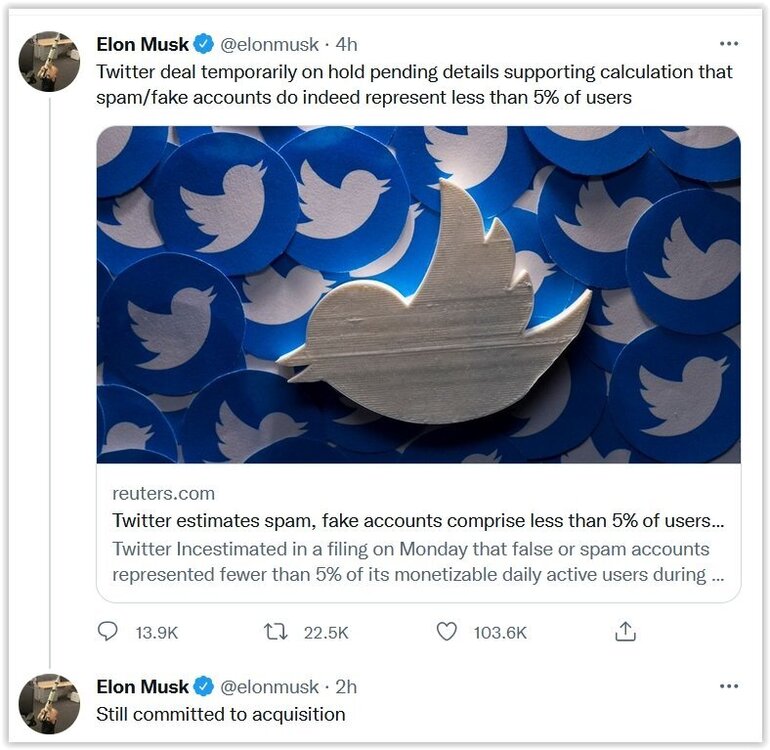Click the verified badge on second tweet
The width and height of the screenshot is (770, 750).
click(x=203, y=686)
